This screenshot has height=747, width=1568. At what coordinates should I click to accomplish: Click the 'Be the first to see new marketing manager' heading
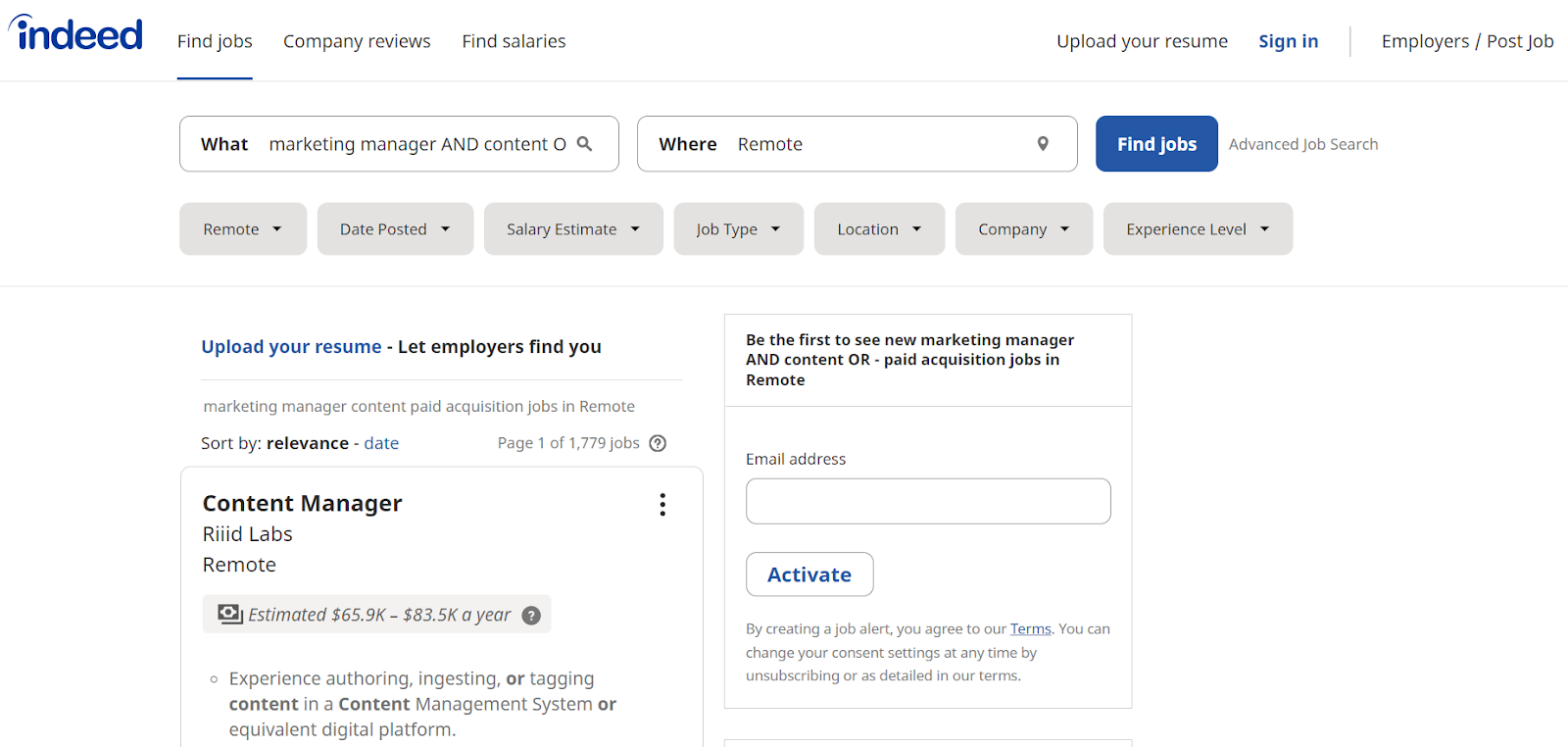click(x=910, y=360)
